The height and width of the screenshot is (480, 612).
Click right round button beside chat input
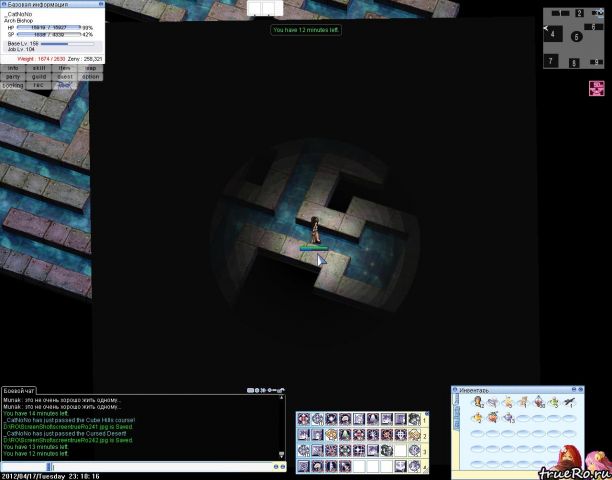(x=283, y=467)
